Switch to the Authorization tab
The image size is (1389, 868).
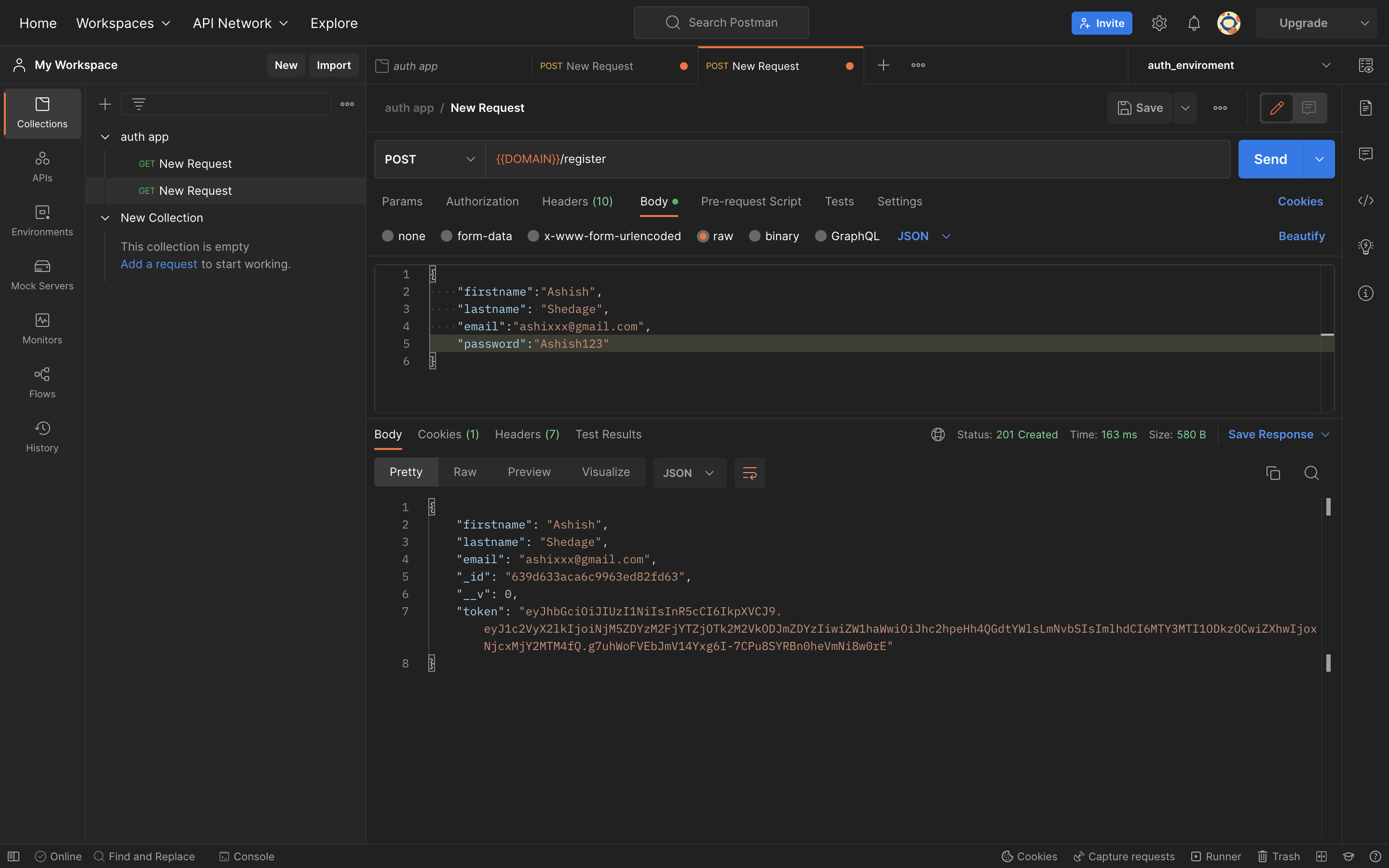[x=481, y=202]
